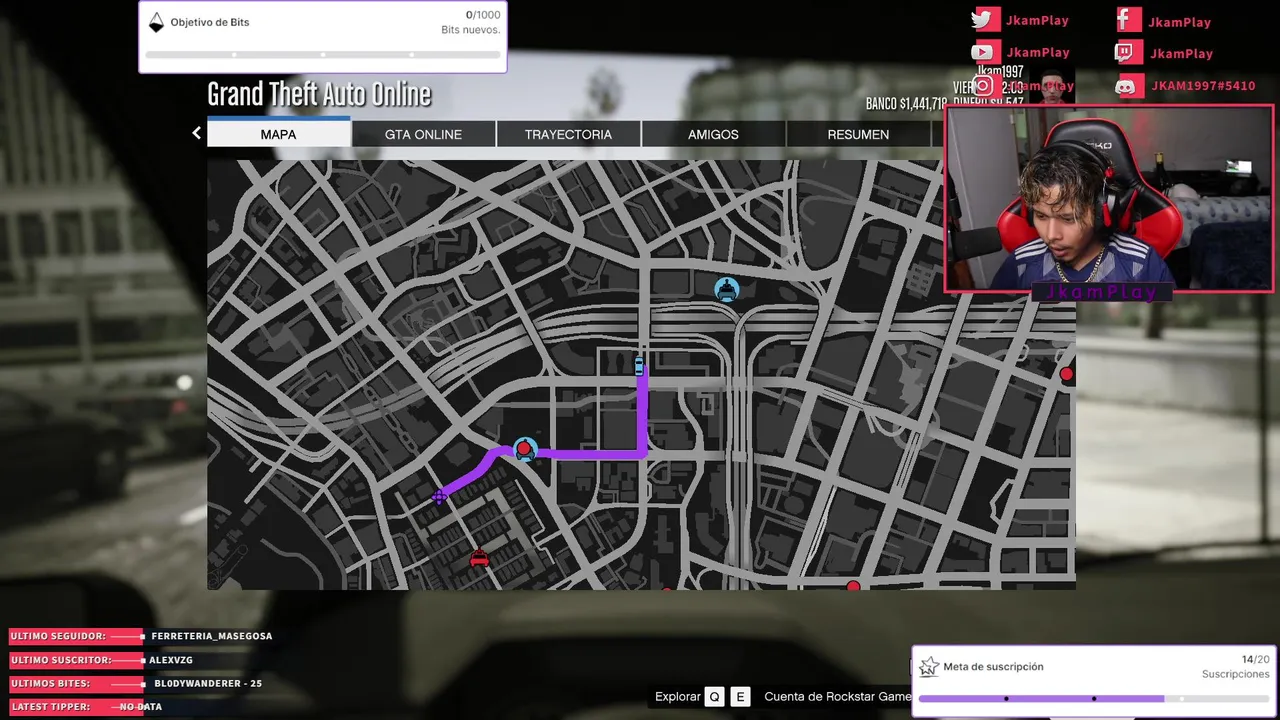Click the Facebook icon in overlay

click(x=1128, y=20)
